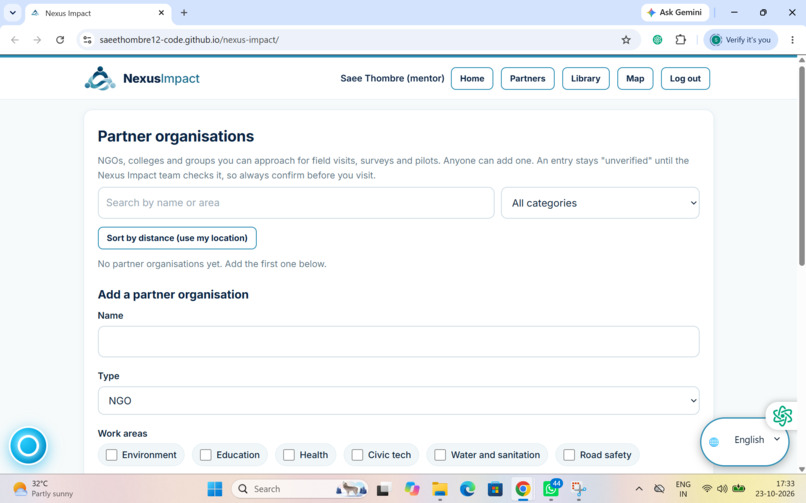Expand the Type dropdown showing NGO
Image resolution: width=806 pixels, height=503 pixels.
click(x=398, y=400)
